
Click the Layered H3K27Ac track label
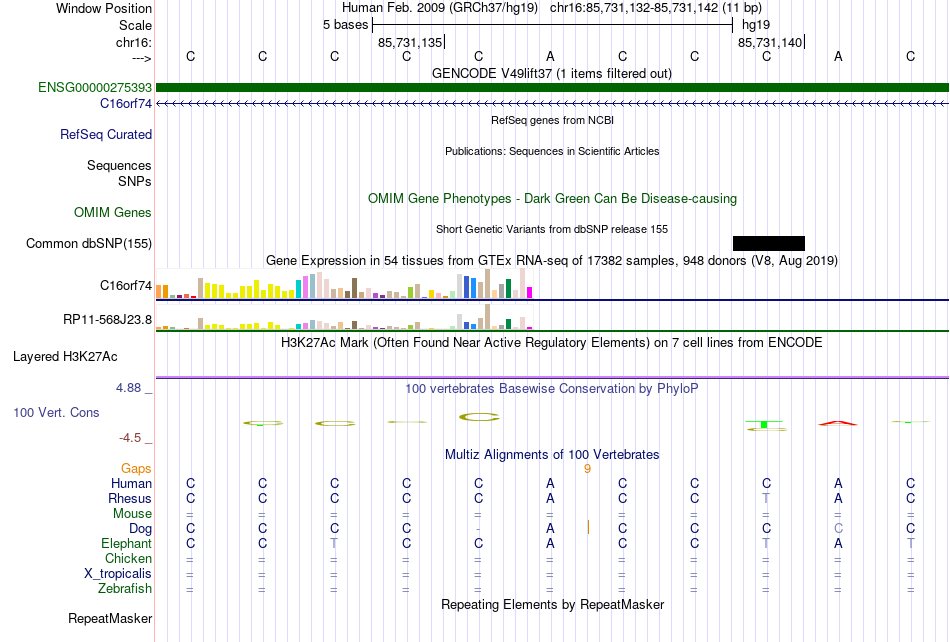coord(65,357)
